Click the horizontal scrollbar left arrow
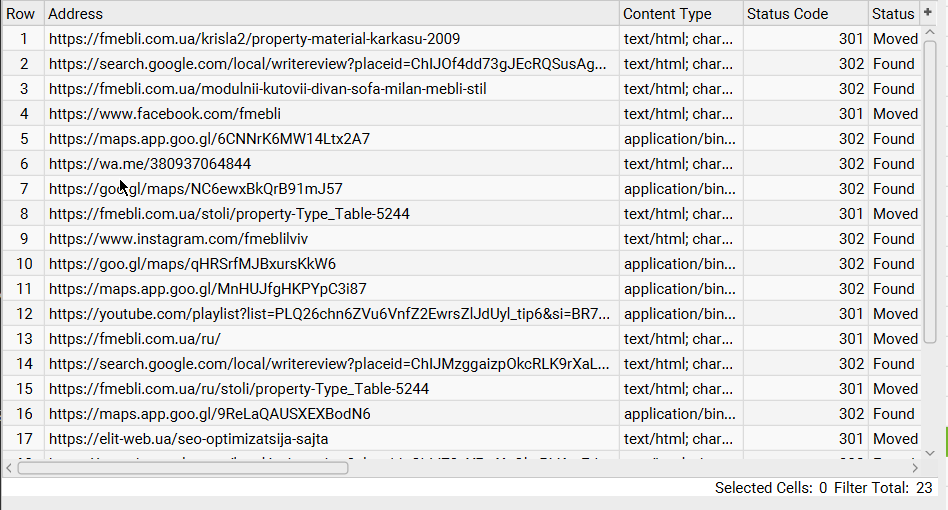 pyautogui.click(x=11, y=467)
